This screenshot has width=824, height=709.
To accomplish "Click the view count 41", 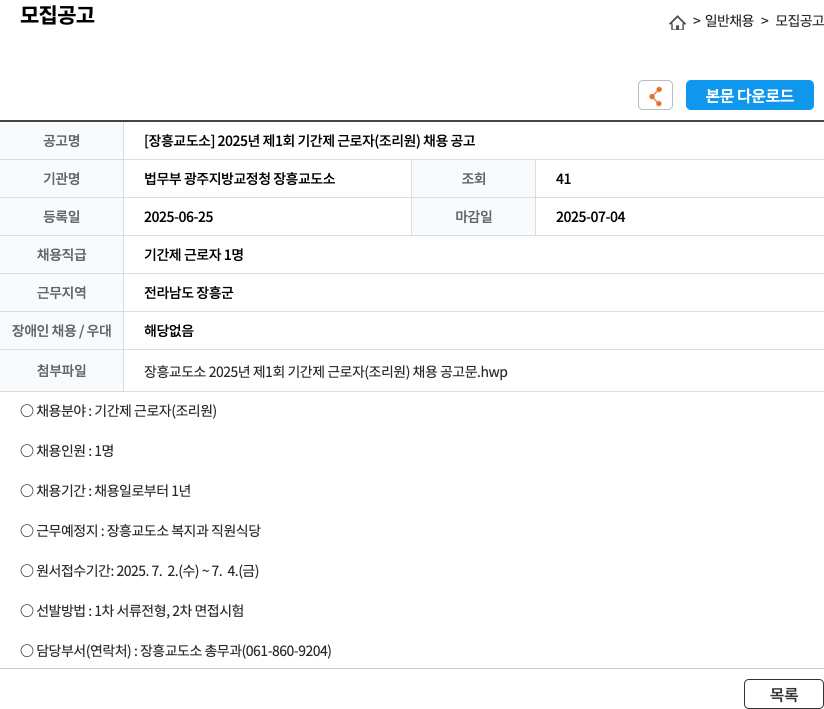I will (x=563, y=179).
